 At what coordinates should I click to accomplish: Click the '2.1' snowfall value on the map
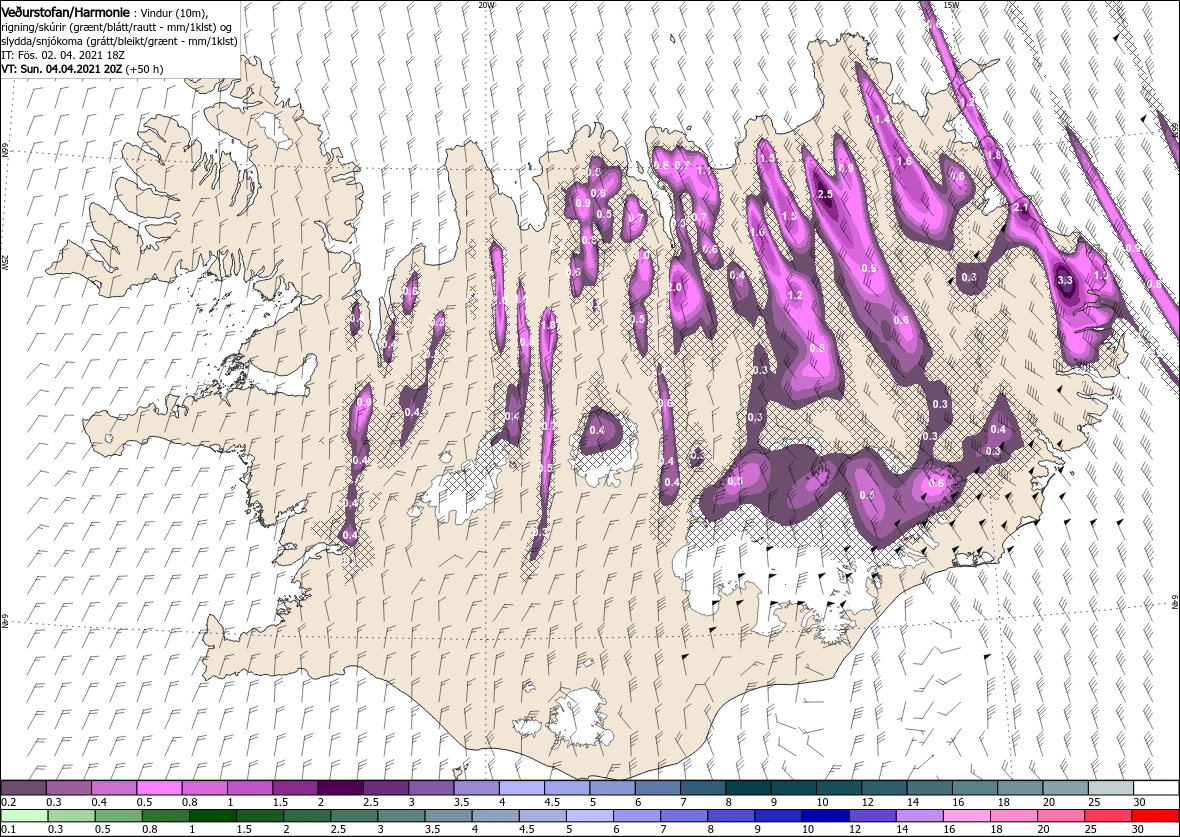point(1021,208)
